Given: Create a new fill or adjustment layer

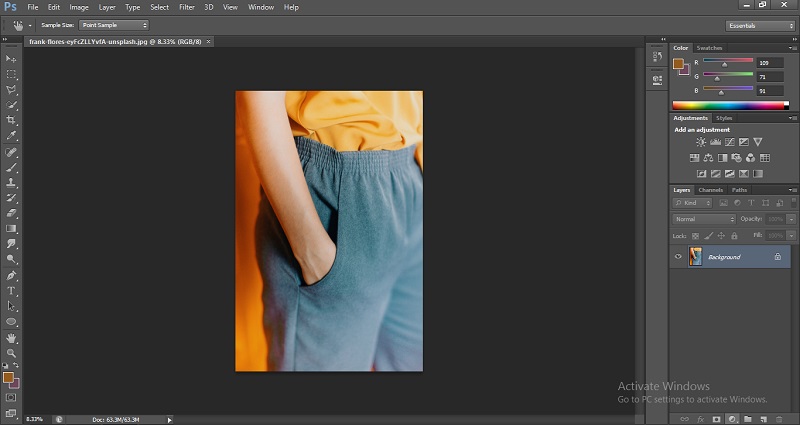Looking at the screenshot, I should 732,419.
